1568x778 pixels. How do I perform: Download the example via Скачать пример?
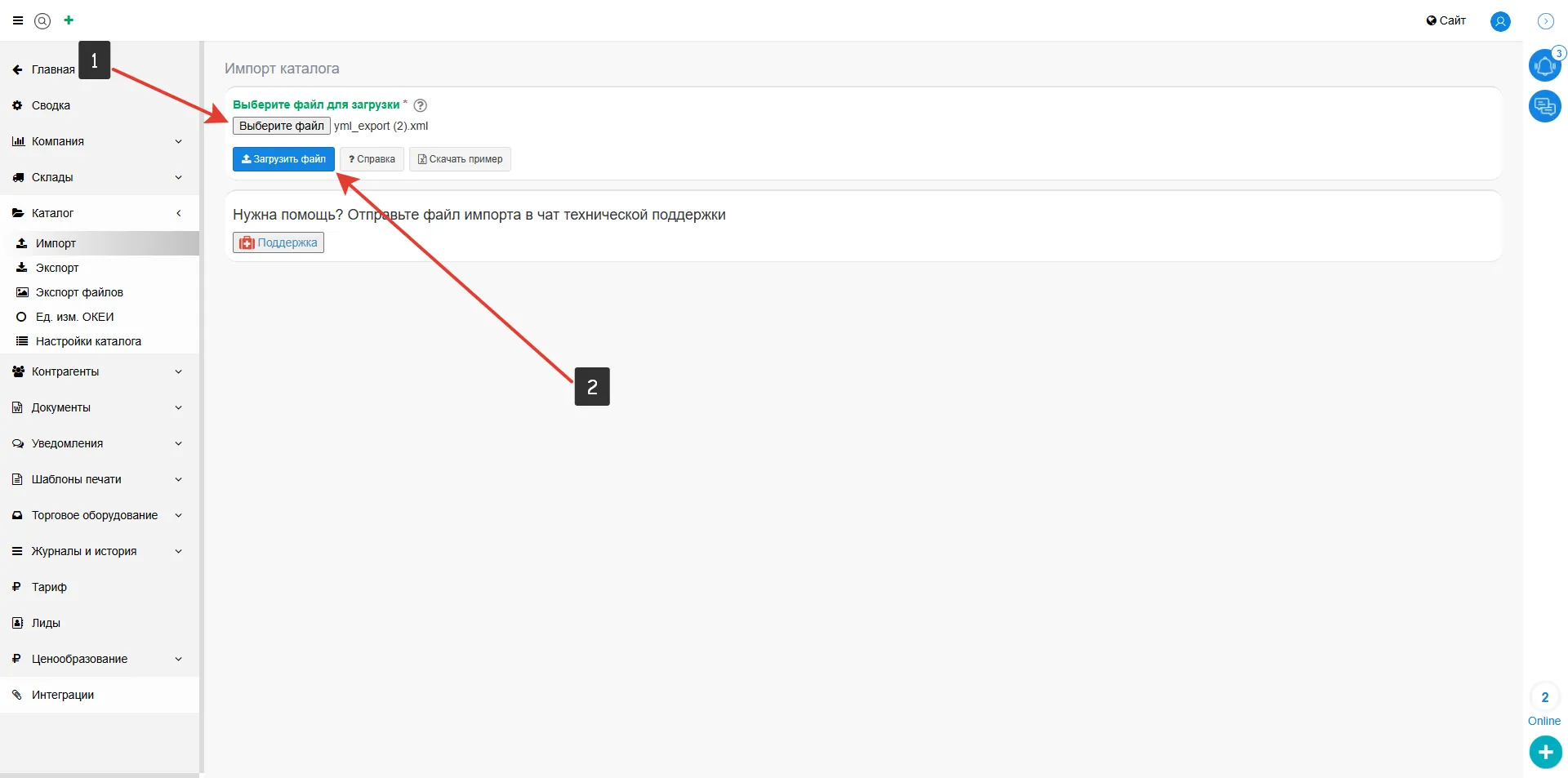[x=460, y=159]
